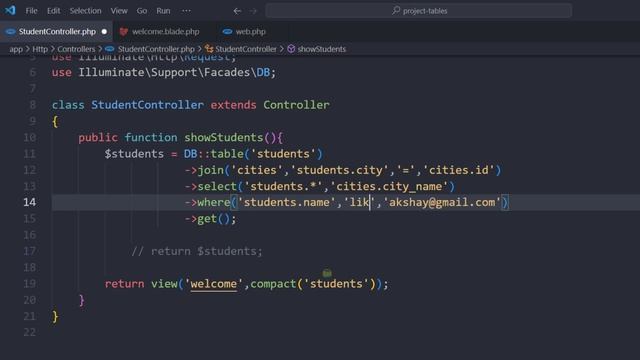This screenshot has height=360, width=640.
Task: Click the unsaved dot on StudentController.php tab
Action: pyautogui.click(x=104, y=31)
